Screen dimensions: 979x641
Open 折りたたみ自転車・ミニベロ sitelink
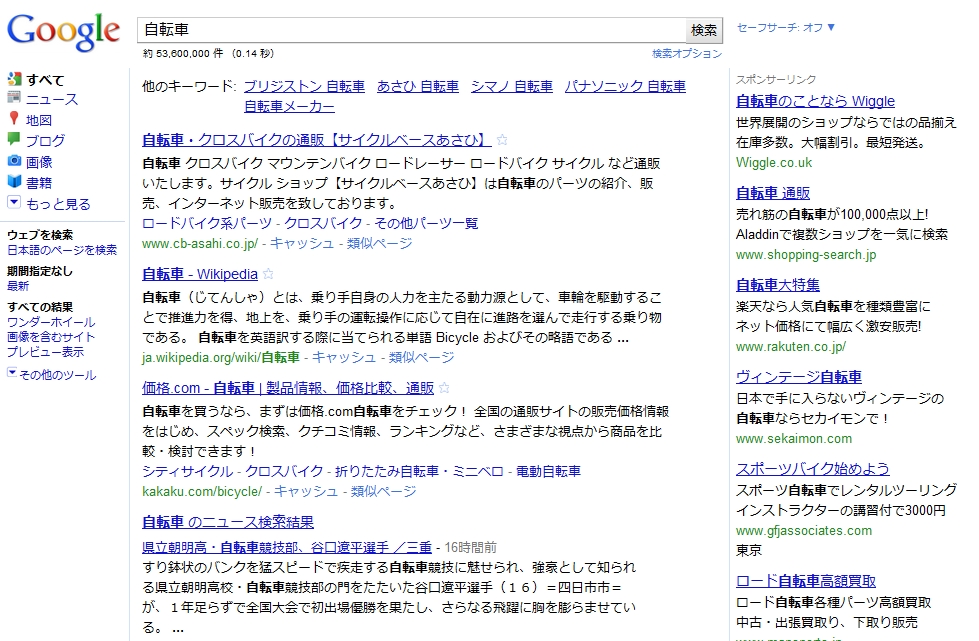tap(419, 471)
